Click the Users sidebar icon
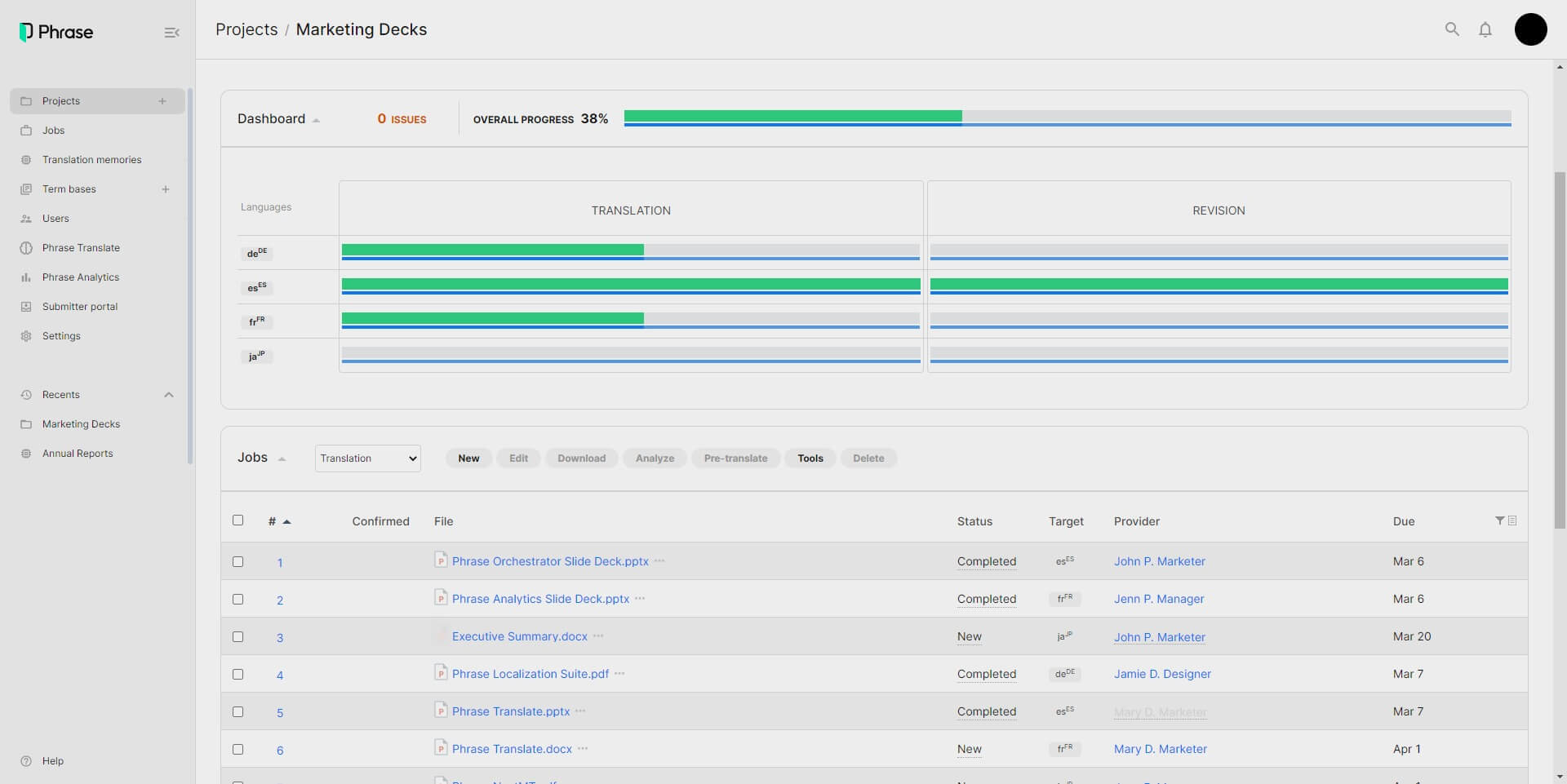 [26, 219]
